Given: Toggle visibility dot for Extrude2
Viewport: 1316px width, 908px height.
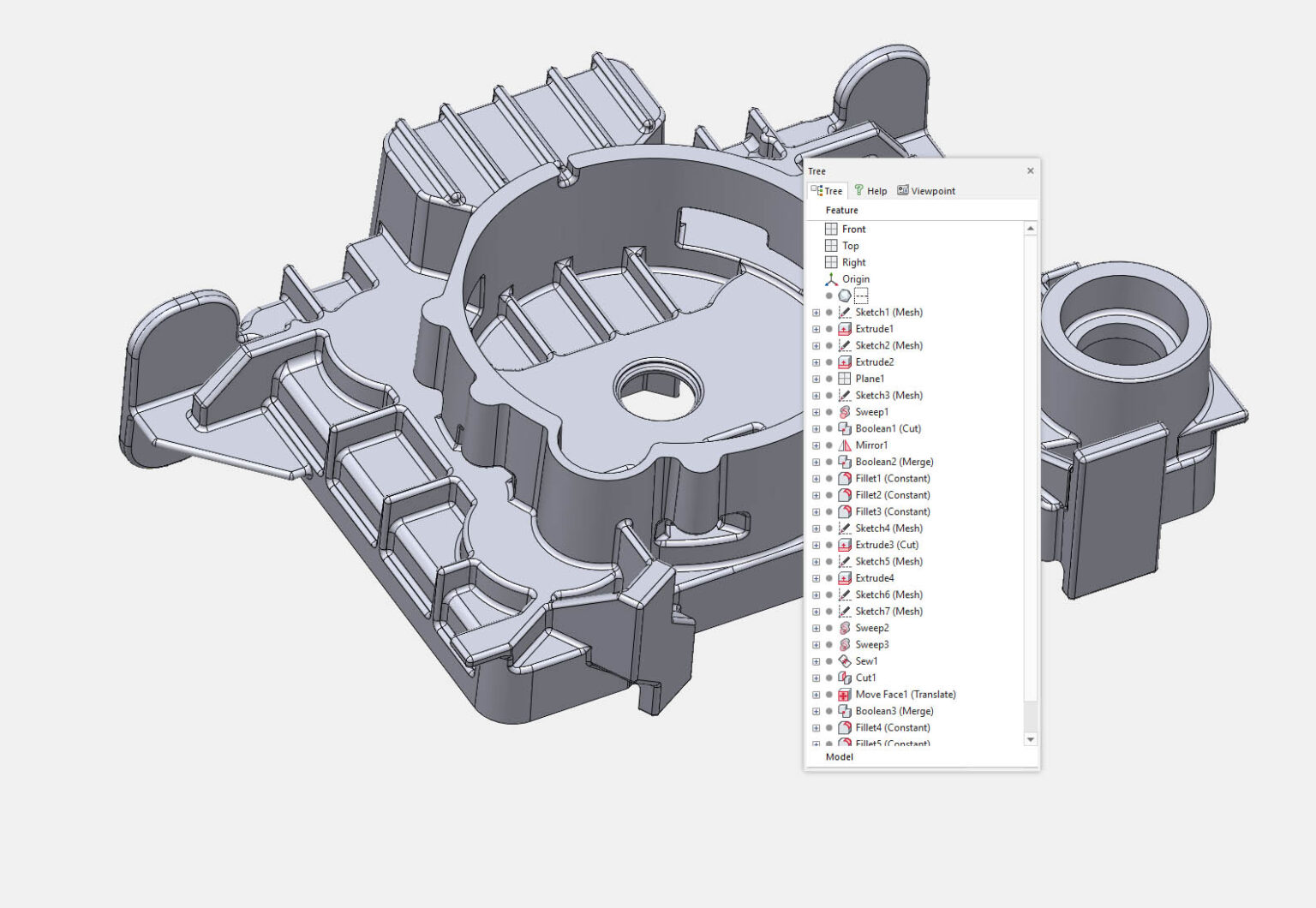Looking at the screenshot, I should coord(828,362).
